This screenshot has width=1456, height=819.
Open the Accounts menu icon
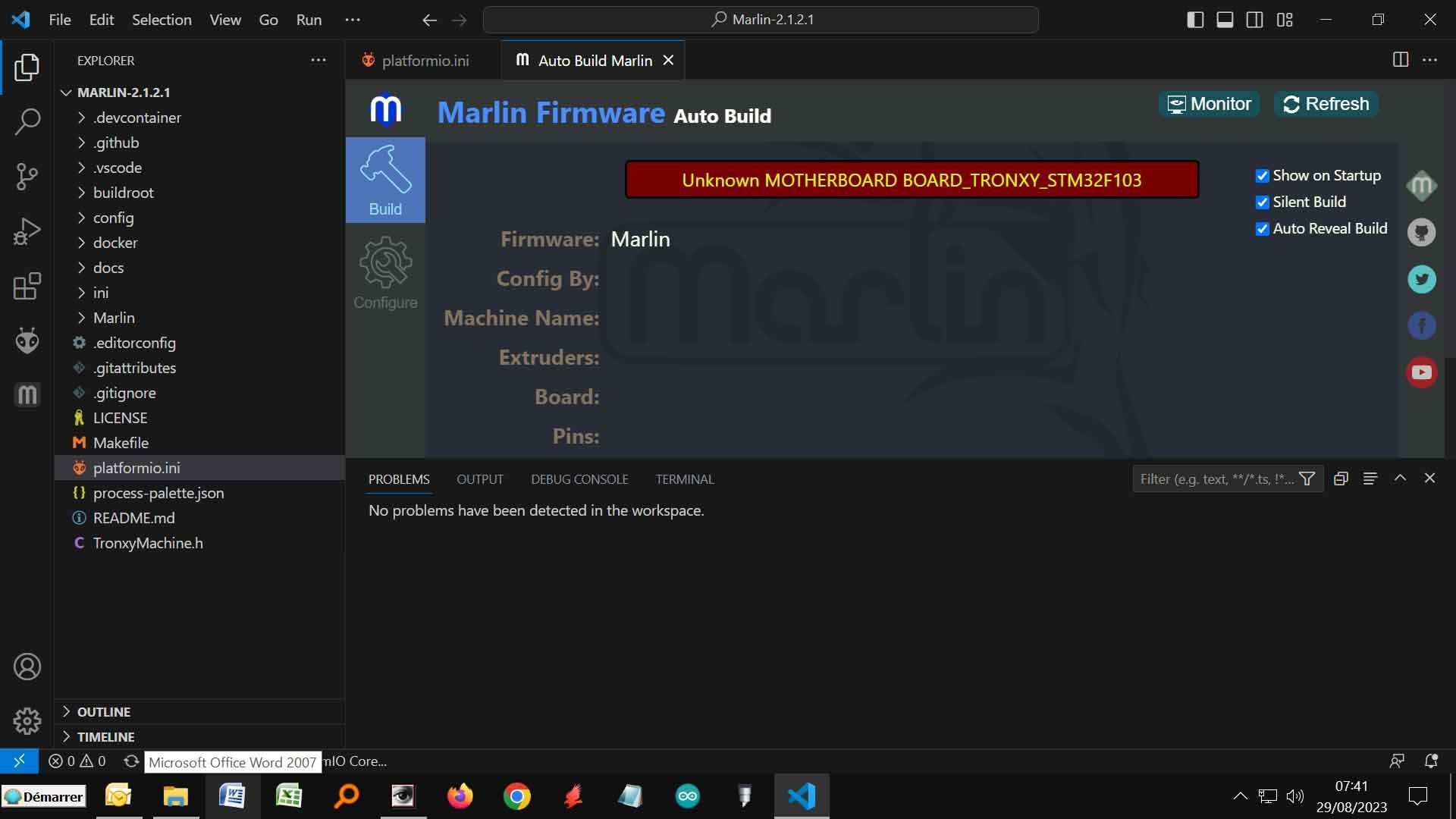(x=27, y=667)
